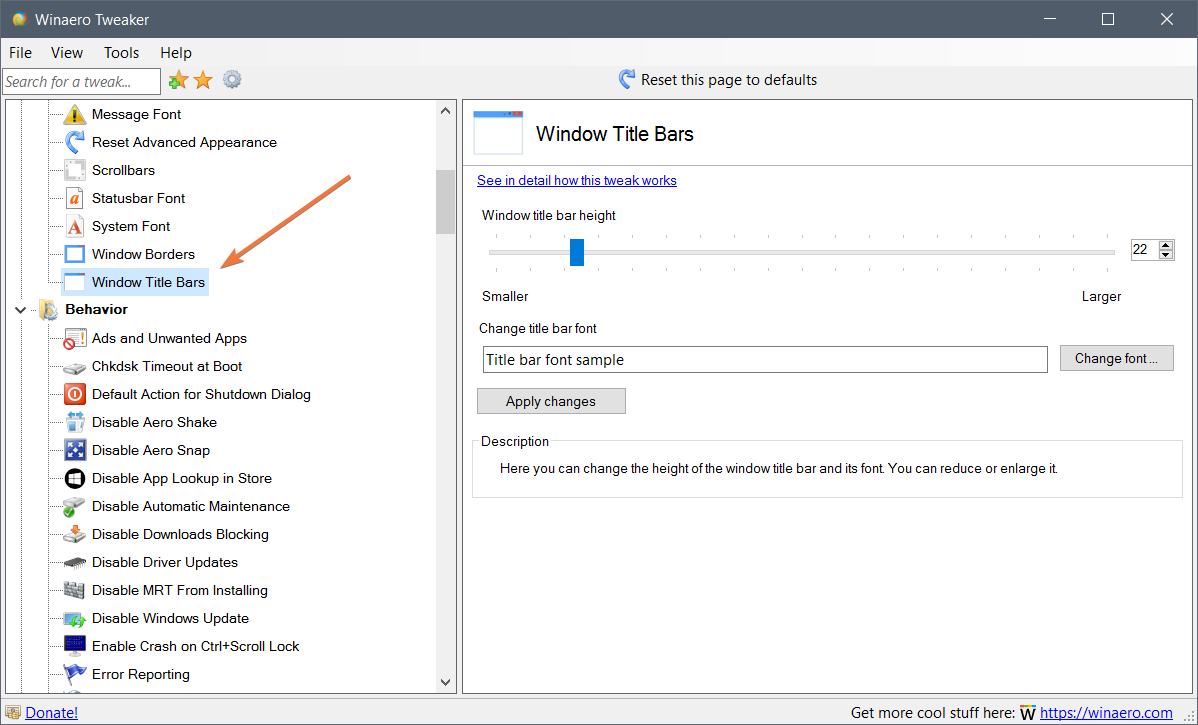Click in the Search for a tweak field

point(82,81)
